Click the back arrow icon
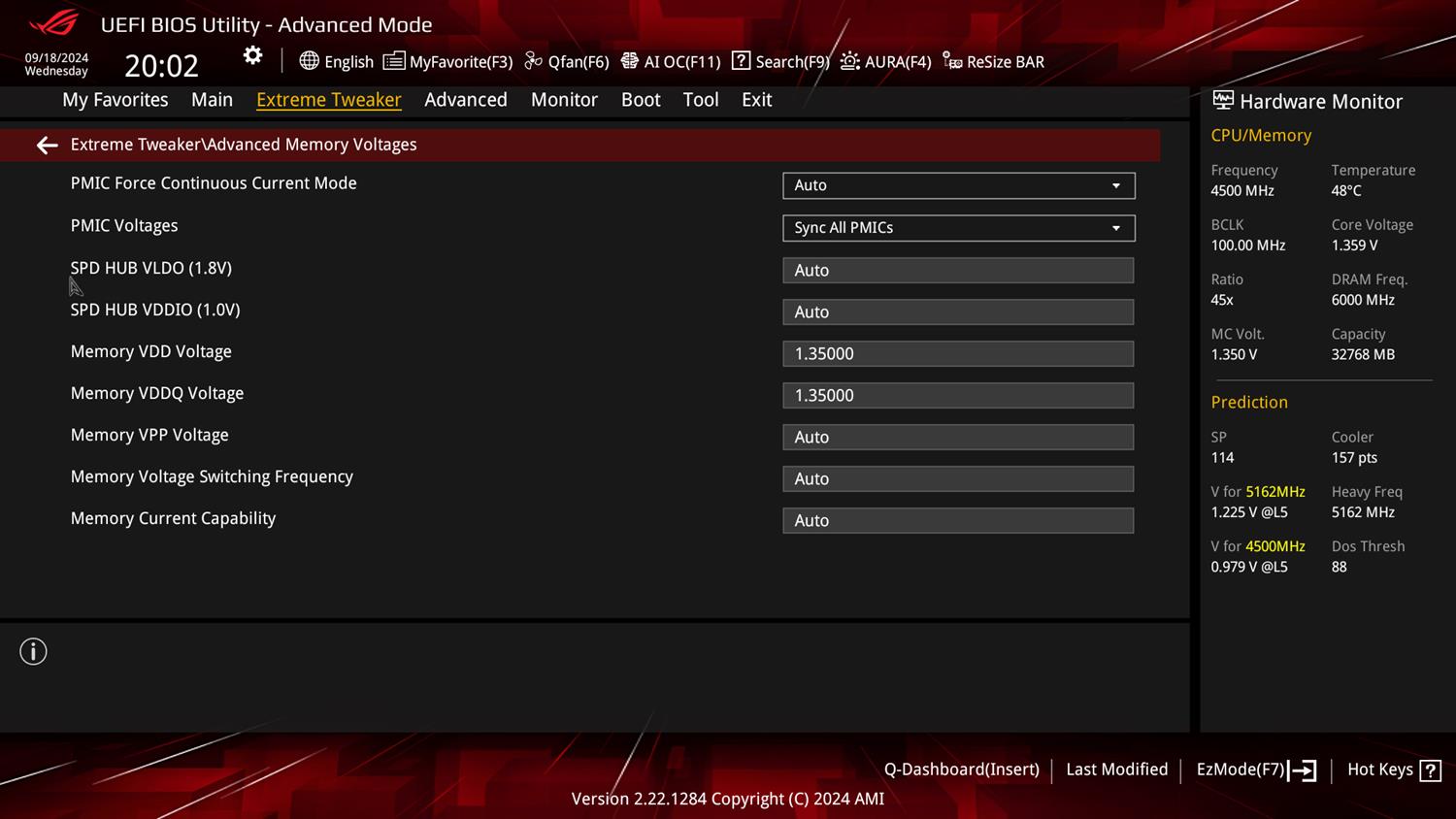This screenshot has width=1456, height=819. pos(47,146)
